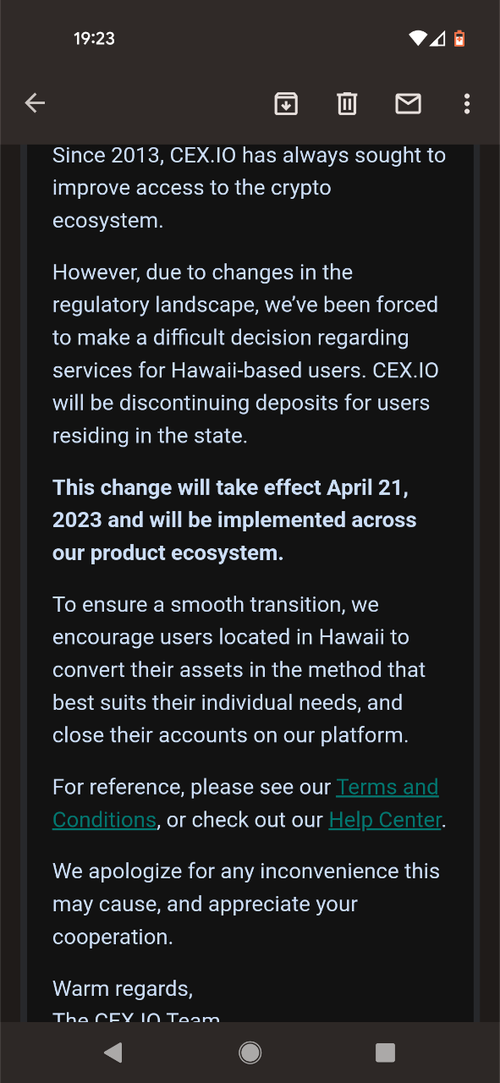Open the Help Center link
Screen dimensions: 500x1083
(x=385, y=820)
